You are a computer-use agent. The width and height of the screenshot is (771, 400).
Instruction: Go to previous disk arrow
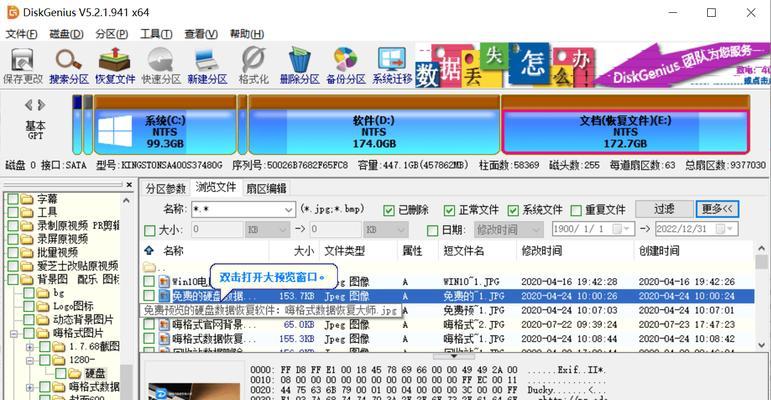click(x=29, y=105)
